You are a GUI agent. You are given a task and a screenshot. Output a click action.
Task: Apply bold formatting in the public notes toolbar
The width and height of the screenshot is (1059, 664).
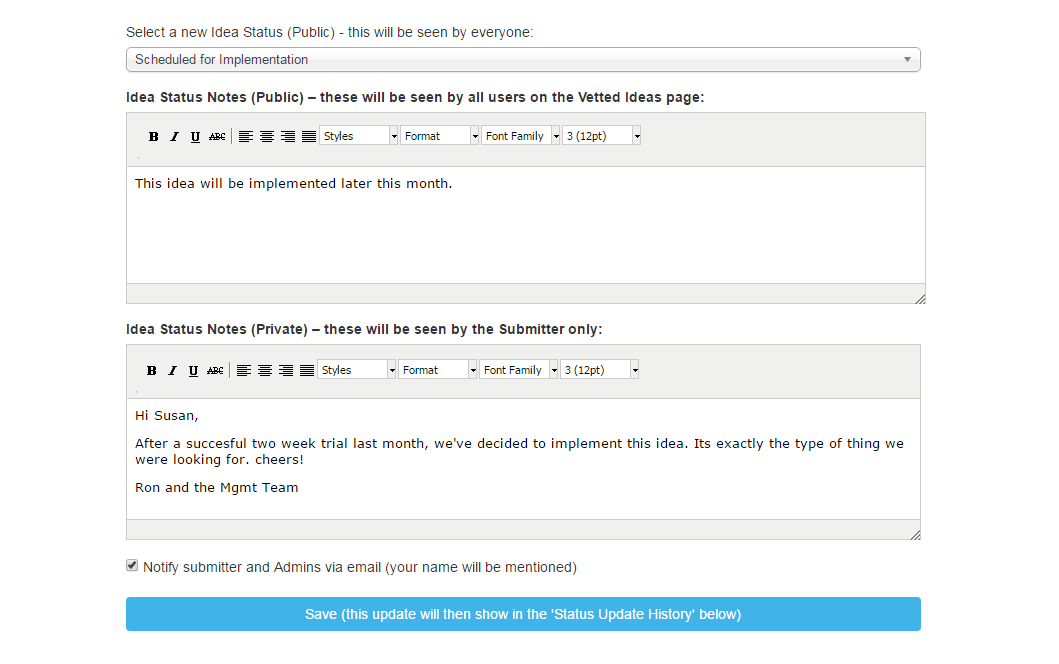point(153,136)
